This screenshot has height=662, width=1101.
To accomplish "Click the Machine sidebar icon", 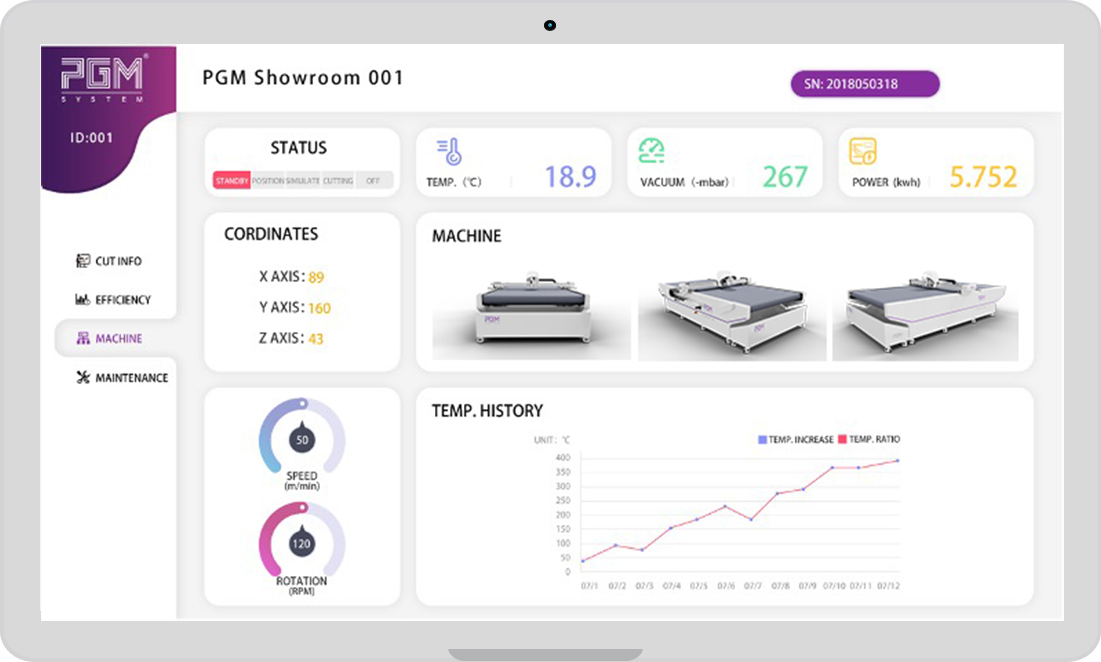I will click(x=83, y=338).
